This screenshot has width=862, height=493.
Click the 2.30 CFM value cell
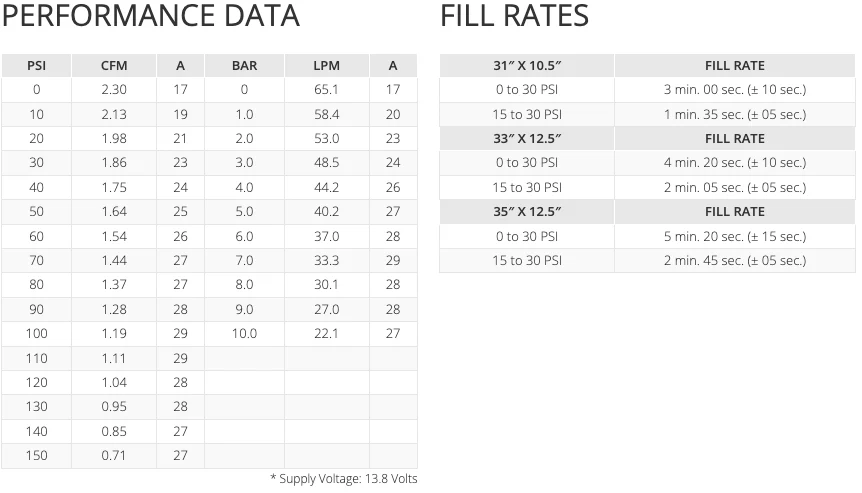click(114, 90)
